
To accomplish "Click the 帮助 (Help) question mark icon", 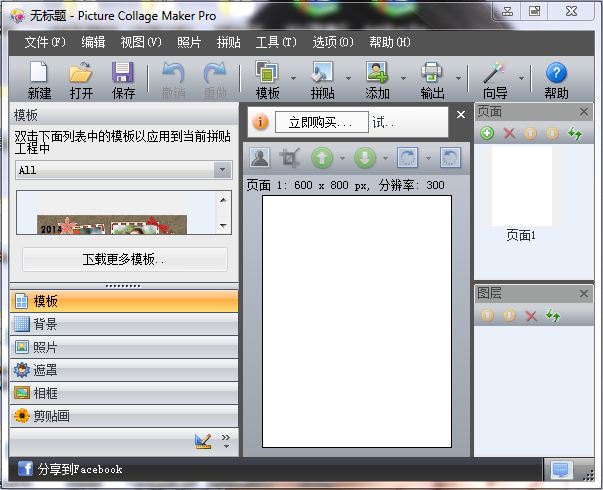I will [556, 74].
